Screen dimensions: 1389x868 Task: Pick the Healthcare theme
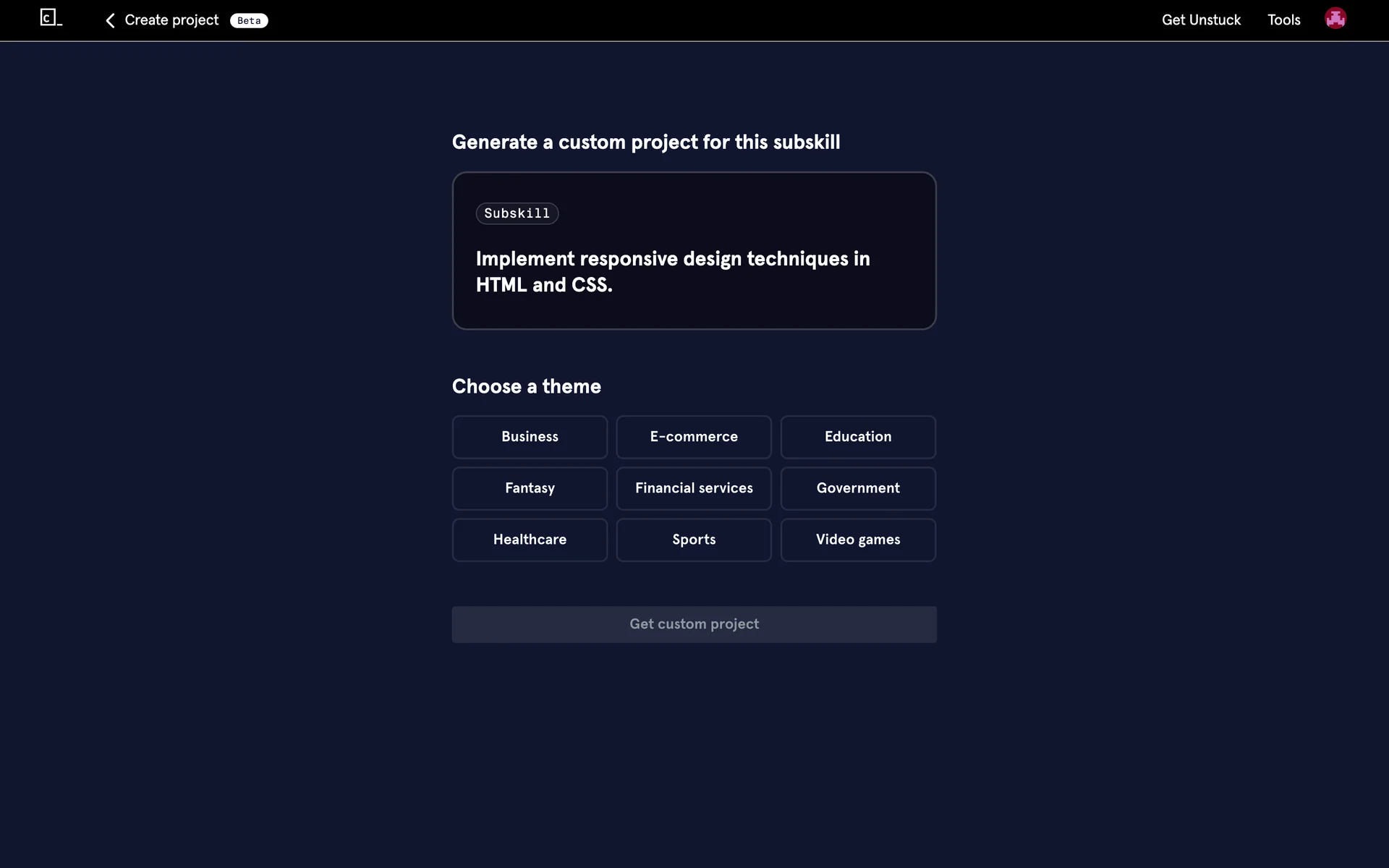530,540
